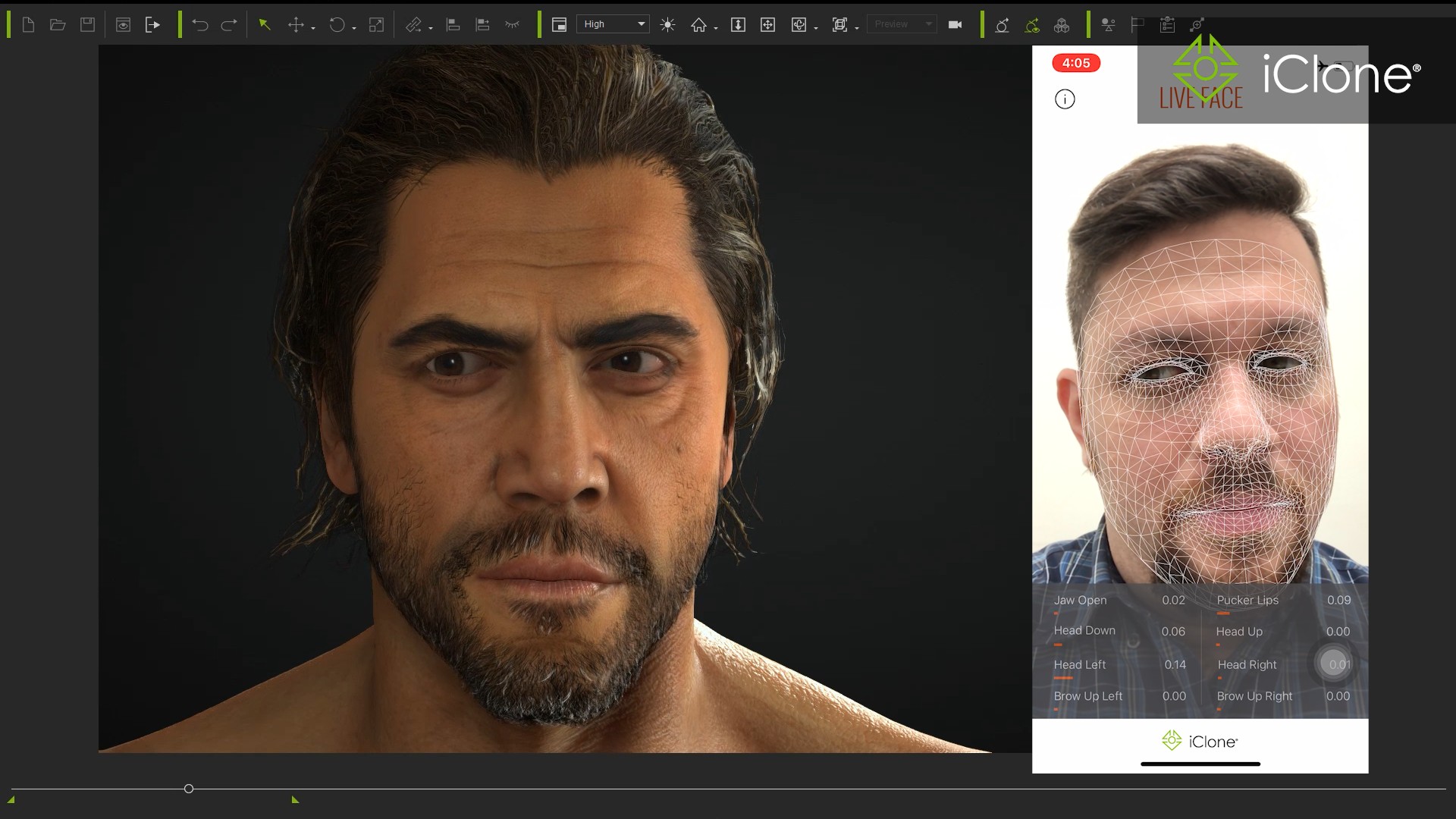Image resolution: width=1456 pixels, height=819 pixels.
Task: Expand the Home view options arrow
Action: [716, 28]
